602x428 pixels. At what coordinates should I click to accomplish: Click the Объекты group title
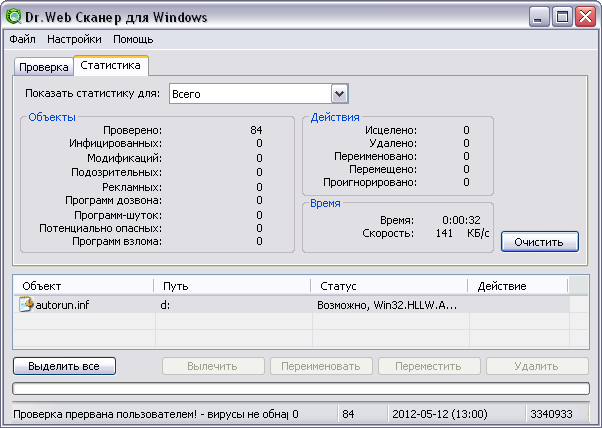click(x=52, y=117)
